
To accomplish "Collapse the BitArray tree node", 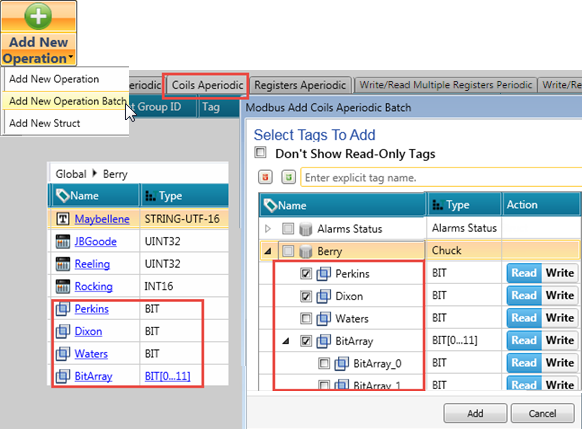I will point(286,341).
